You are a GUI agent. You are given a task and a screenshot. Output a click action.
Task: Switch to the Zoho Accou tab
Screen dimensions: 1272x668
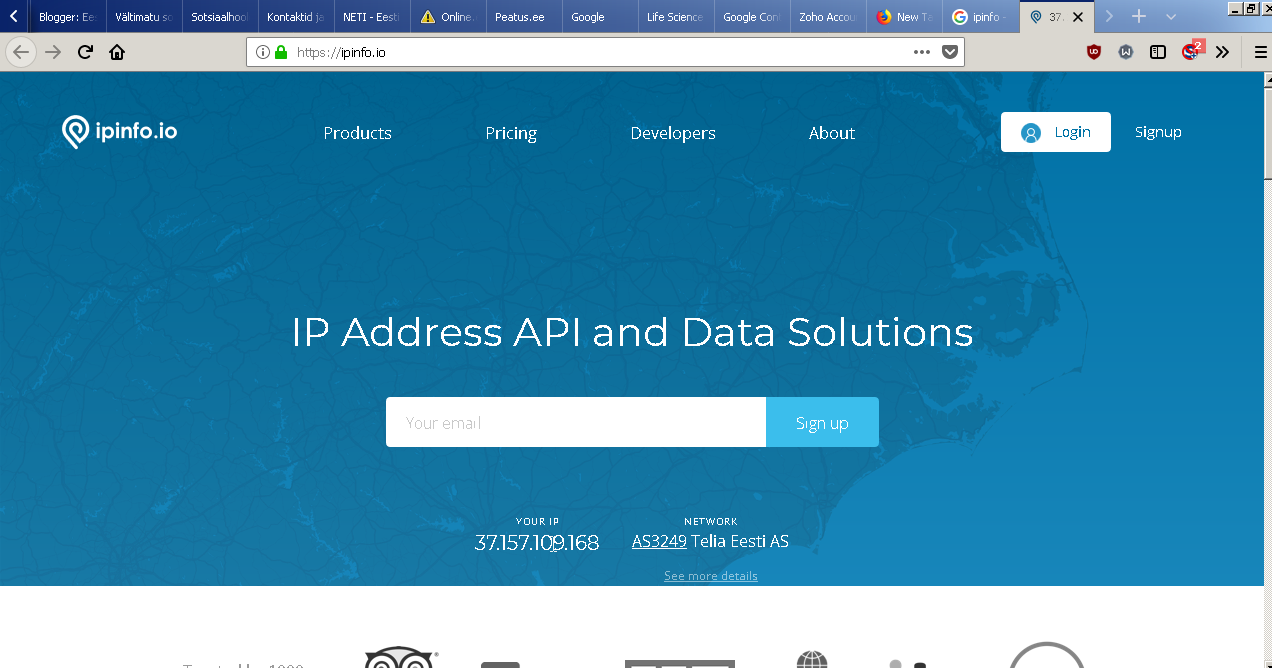tap(827, 17)
